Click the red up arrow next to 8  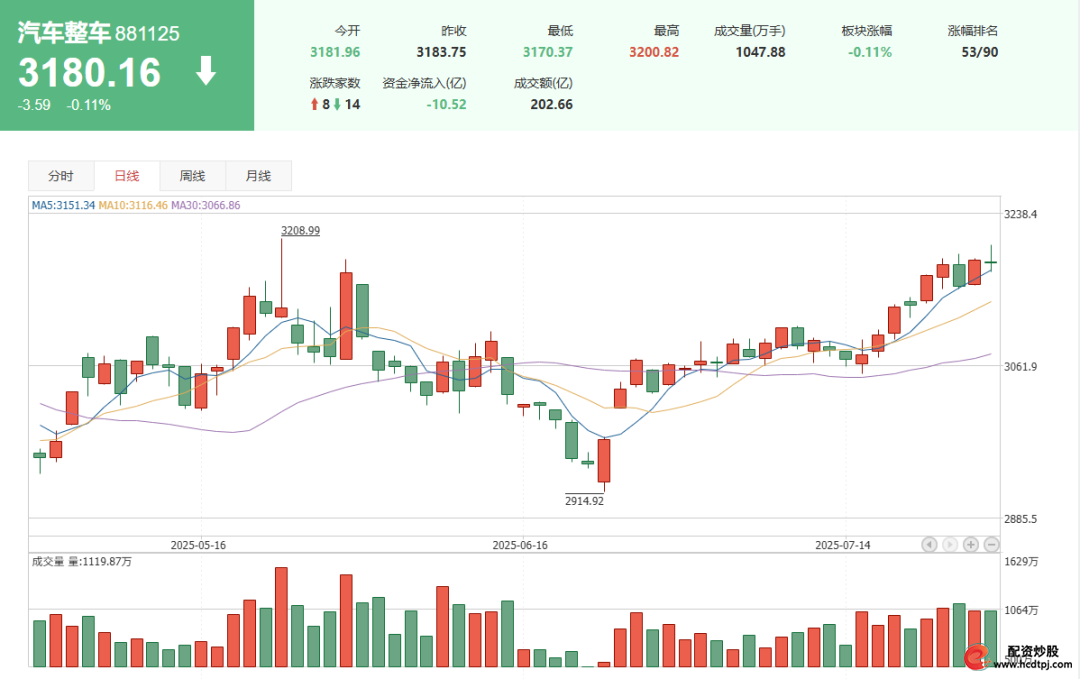tap(314, 104)
